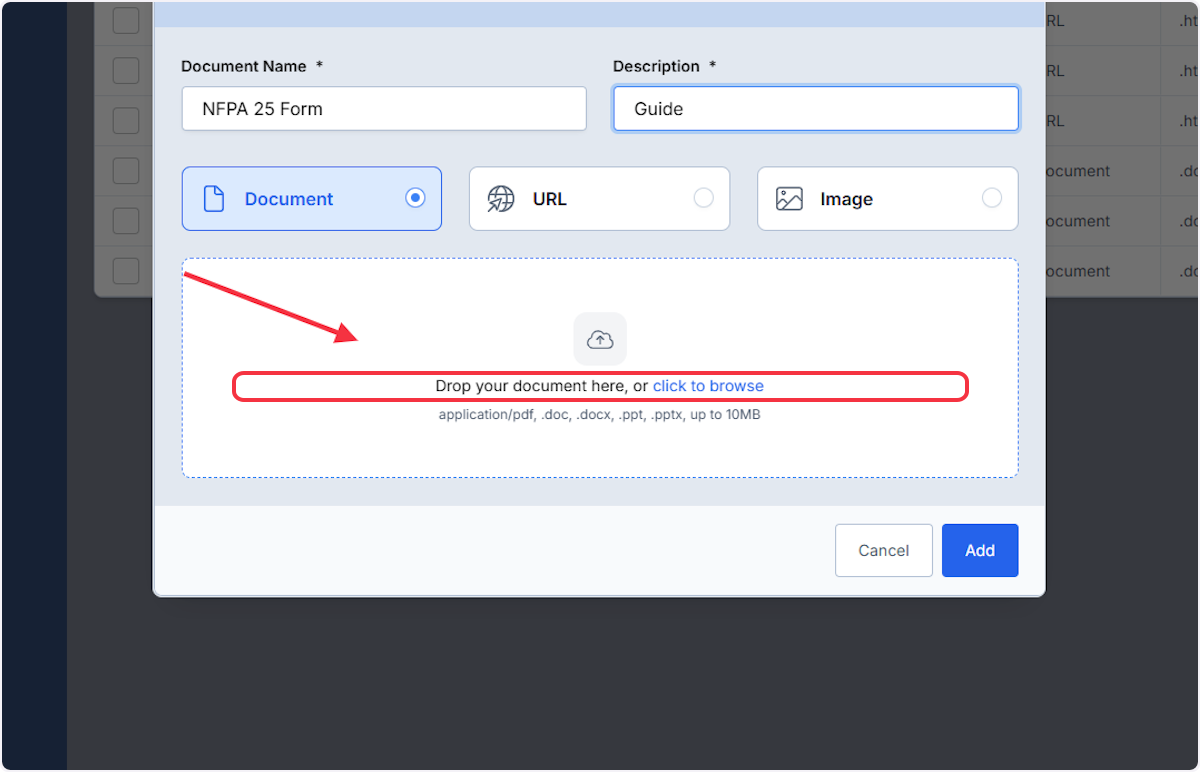
Task: Click the Cancel button
Action: (884, 550)
